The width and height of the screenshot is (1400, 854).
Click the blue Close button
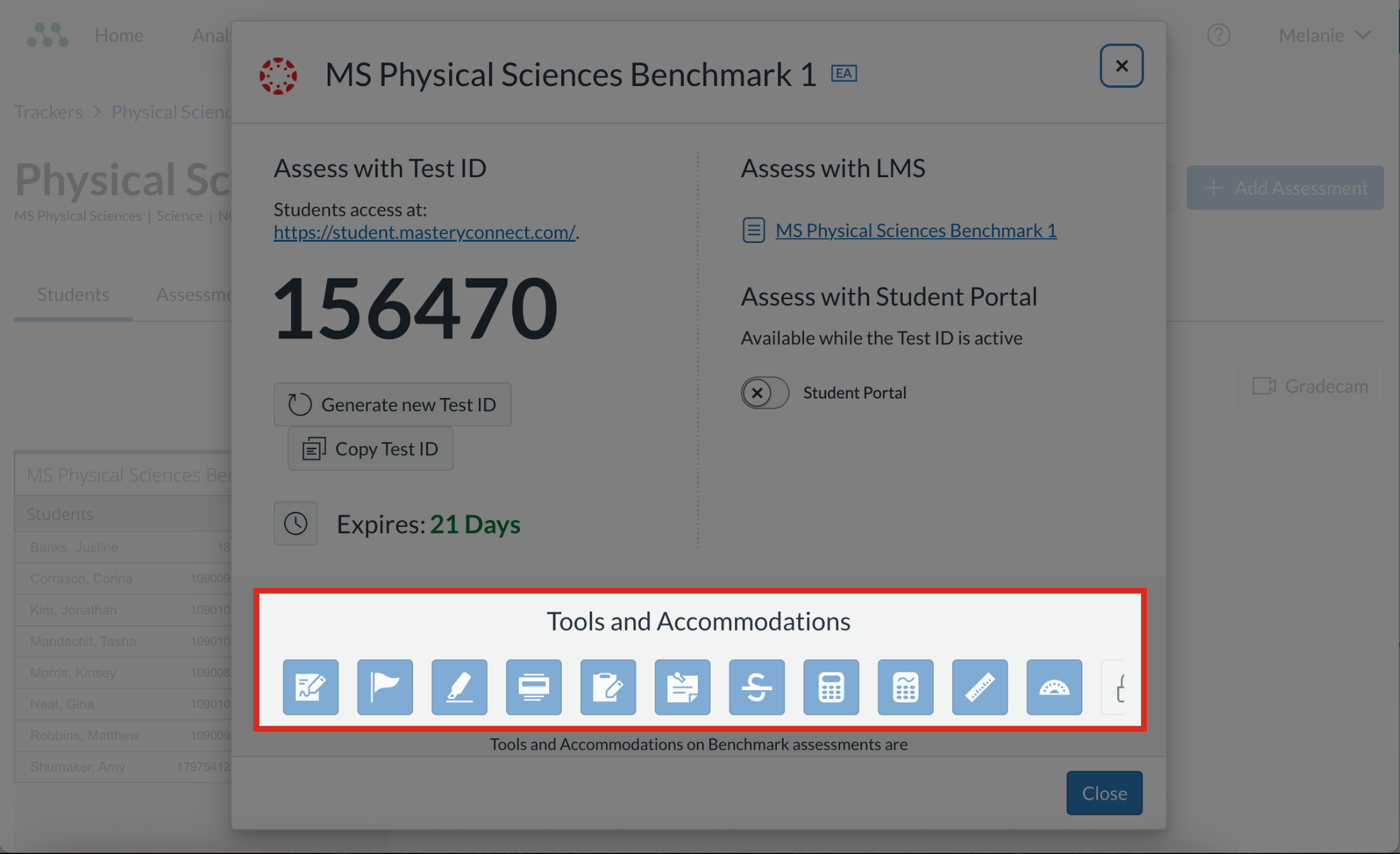pos(1105,793)
